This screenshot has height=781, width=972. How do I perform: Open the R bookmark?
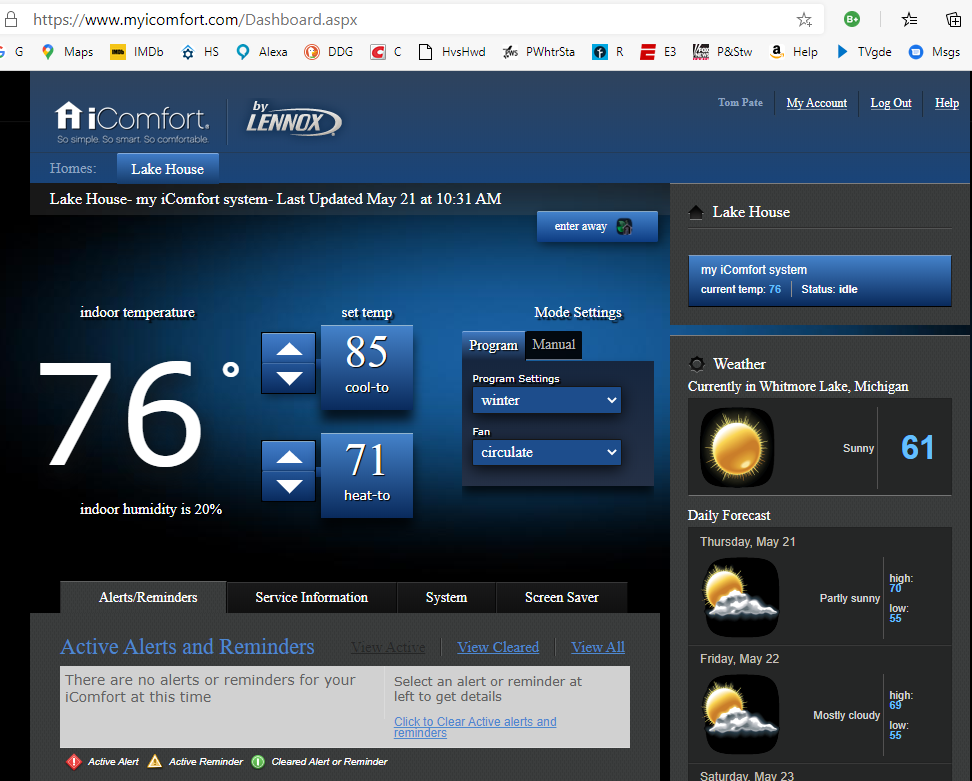click(608, 52)
